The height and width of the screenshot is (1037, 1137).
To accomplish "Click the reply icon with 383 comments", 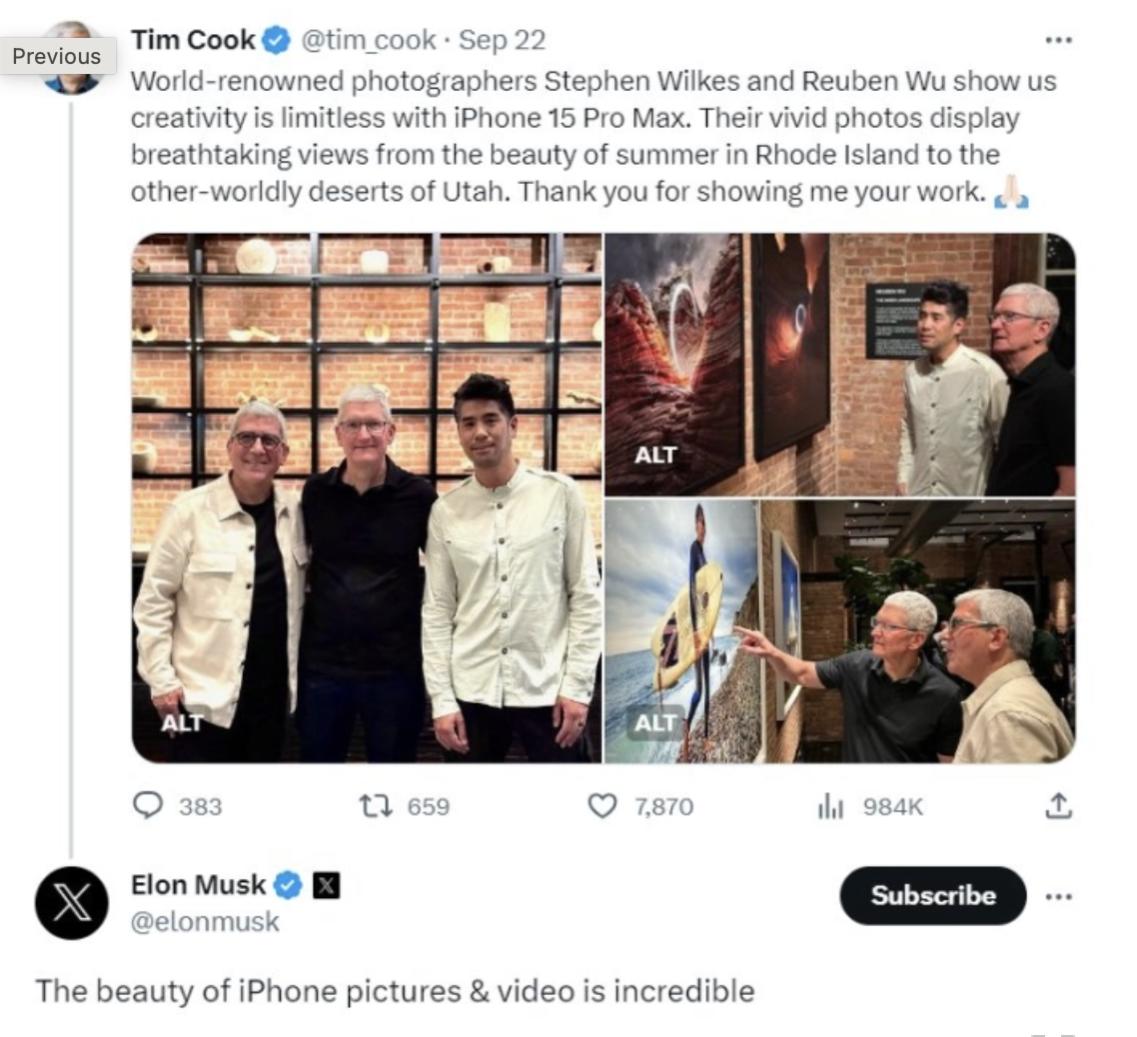I will pos(148,806).
